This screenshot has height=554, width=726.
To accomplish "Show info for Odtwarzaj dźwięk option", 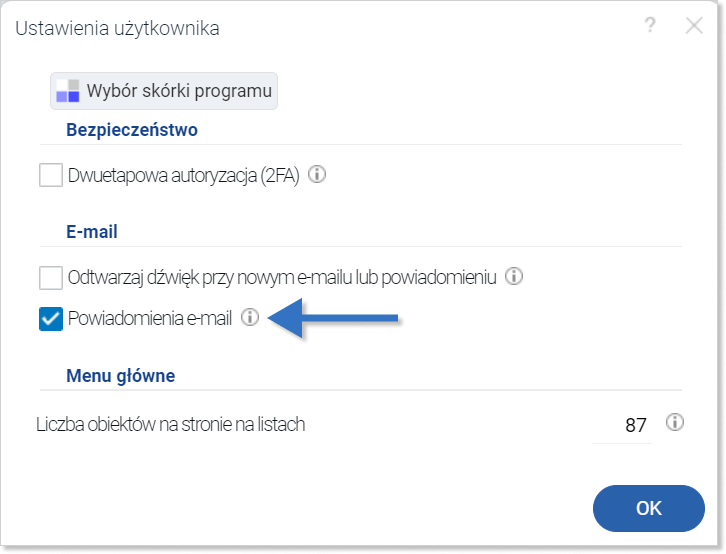I will [514, 276].
